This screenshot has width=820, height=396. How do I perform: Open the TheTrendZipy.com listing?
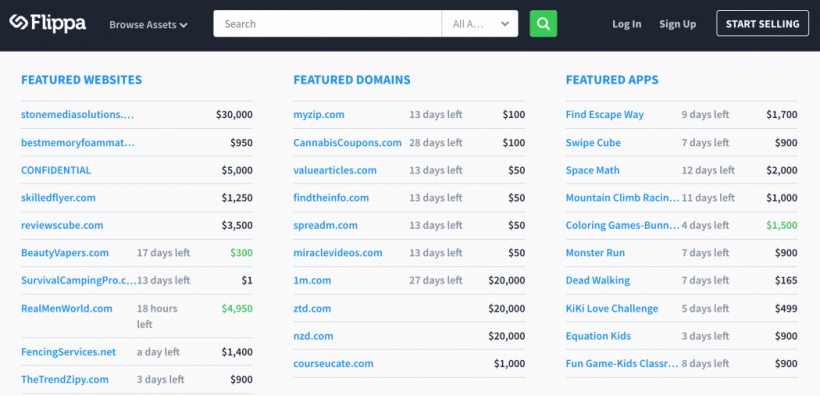pyautogui.click(x=65, y=380)
